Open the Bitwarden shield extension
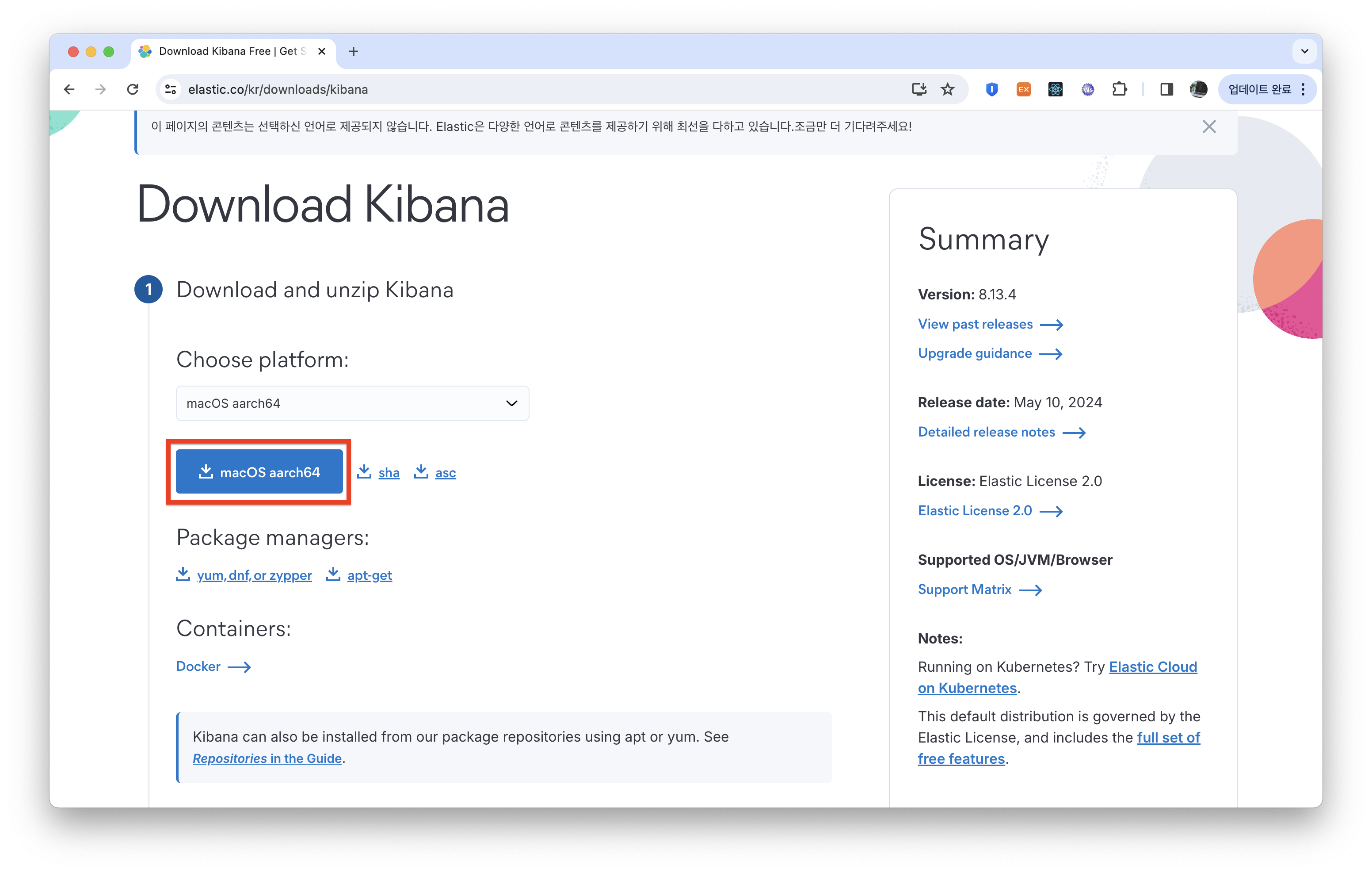 point(992,89)
